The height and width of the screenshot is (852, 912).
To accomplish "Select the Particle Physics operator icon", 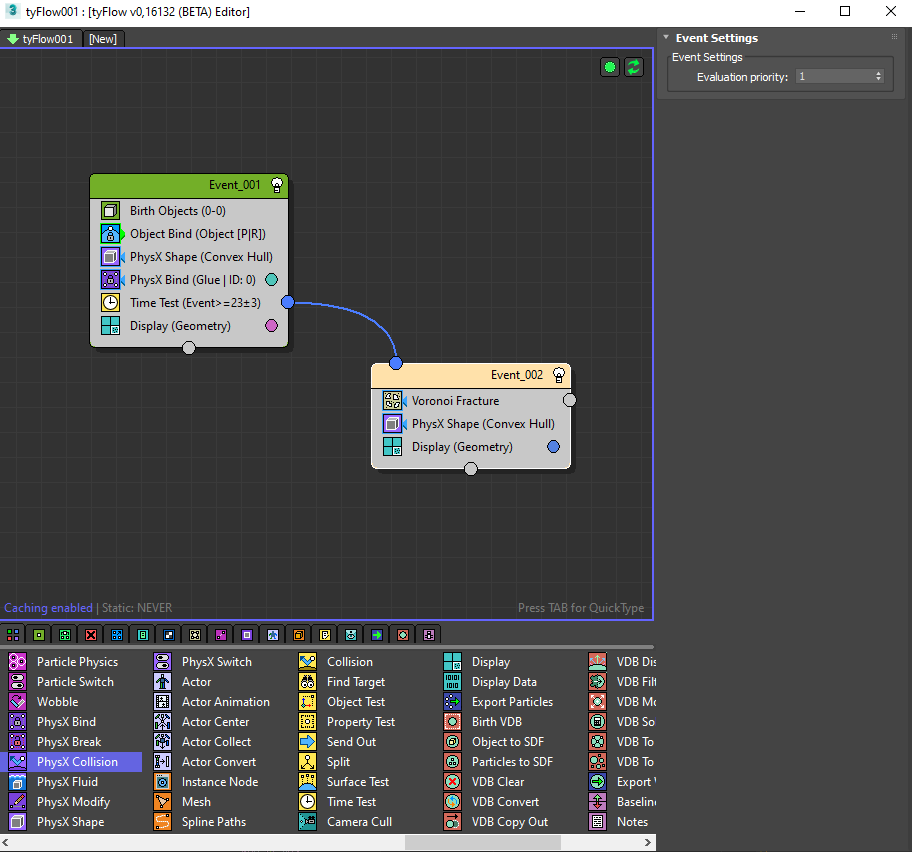I will (x=17, y=662).
